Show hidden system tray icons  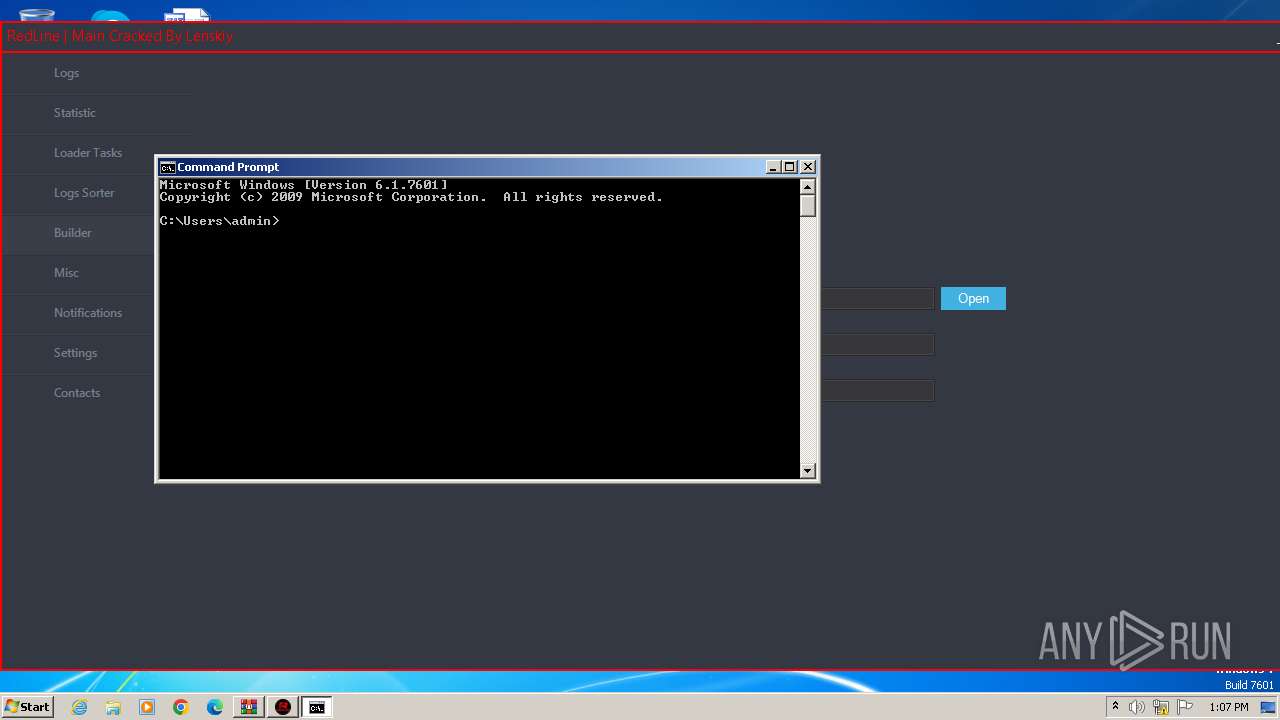1115,707
